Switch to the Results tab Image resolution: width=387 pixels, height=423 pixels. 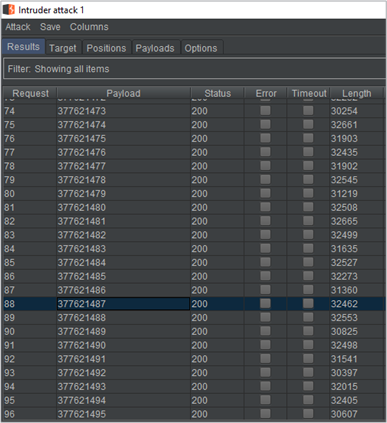coord(23,47)
